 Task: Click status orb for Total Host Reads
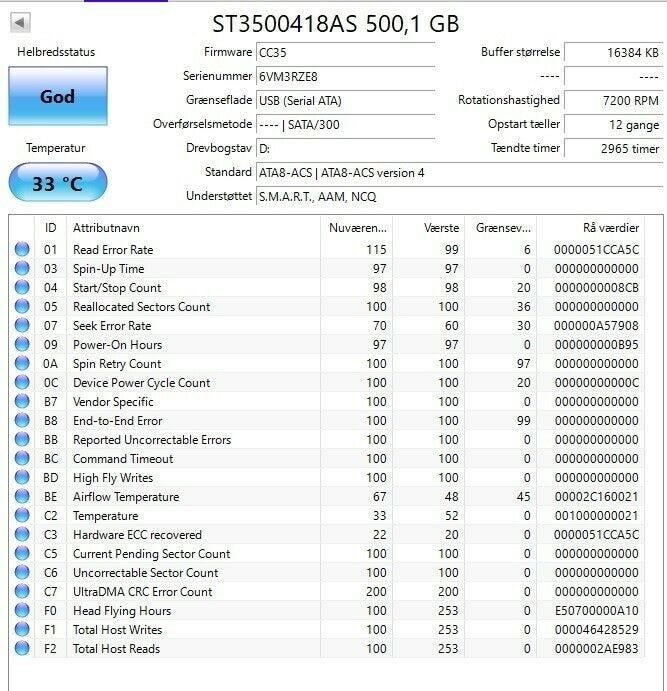[x=22, y=648]
